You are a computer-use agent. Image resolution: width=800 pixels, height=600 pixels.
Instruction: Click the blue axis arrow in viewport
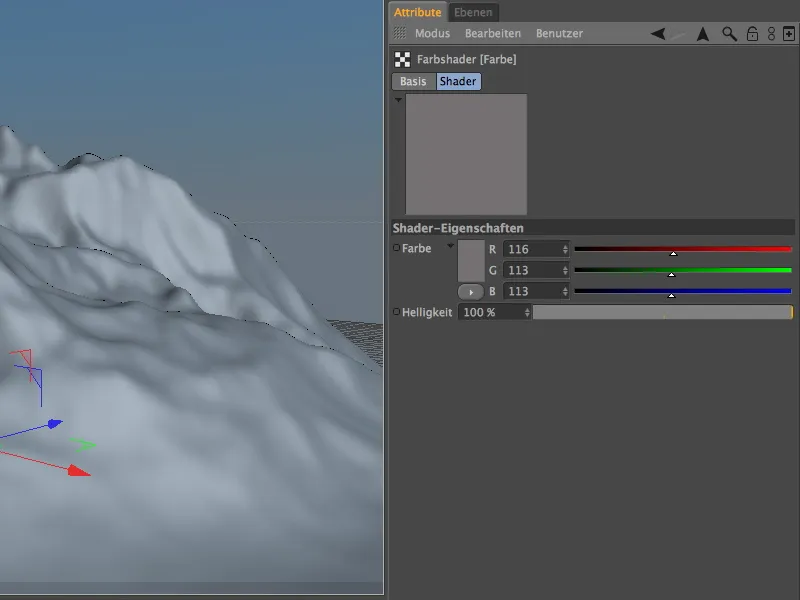(55, 423)
